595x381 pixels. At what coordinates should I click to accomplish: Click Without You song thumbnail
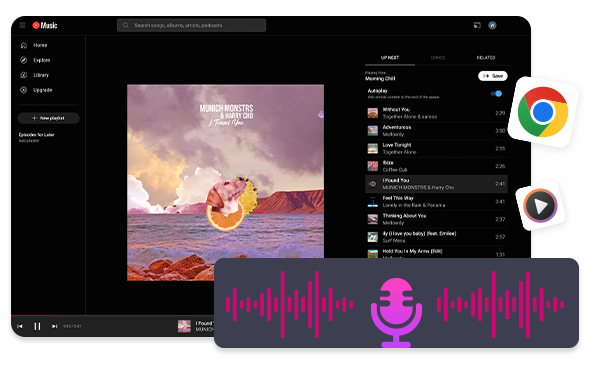coord(373,113)
